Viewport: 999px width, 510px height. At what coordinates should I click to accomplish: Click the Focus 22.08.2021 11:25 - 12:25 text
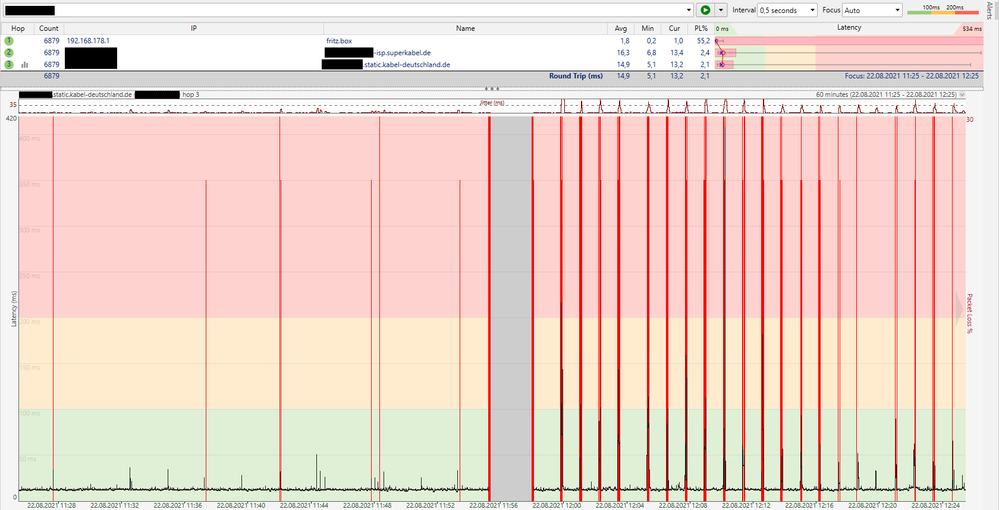pyautogui.click(x=912, y=76)
